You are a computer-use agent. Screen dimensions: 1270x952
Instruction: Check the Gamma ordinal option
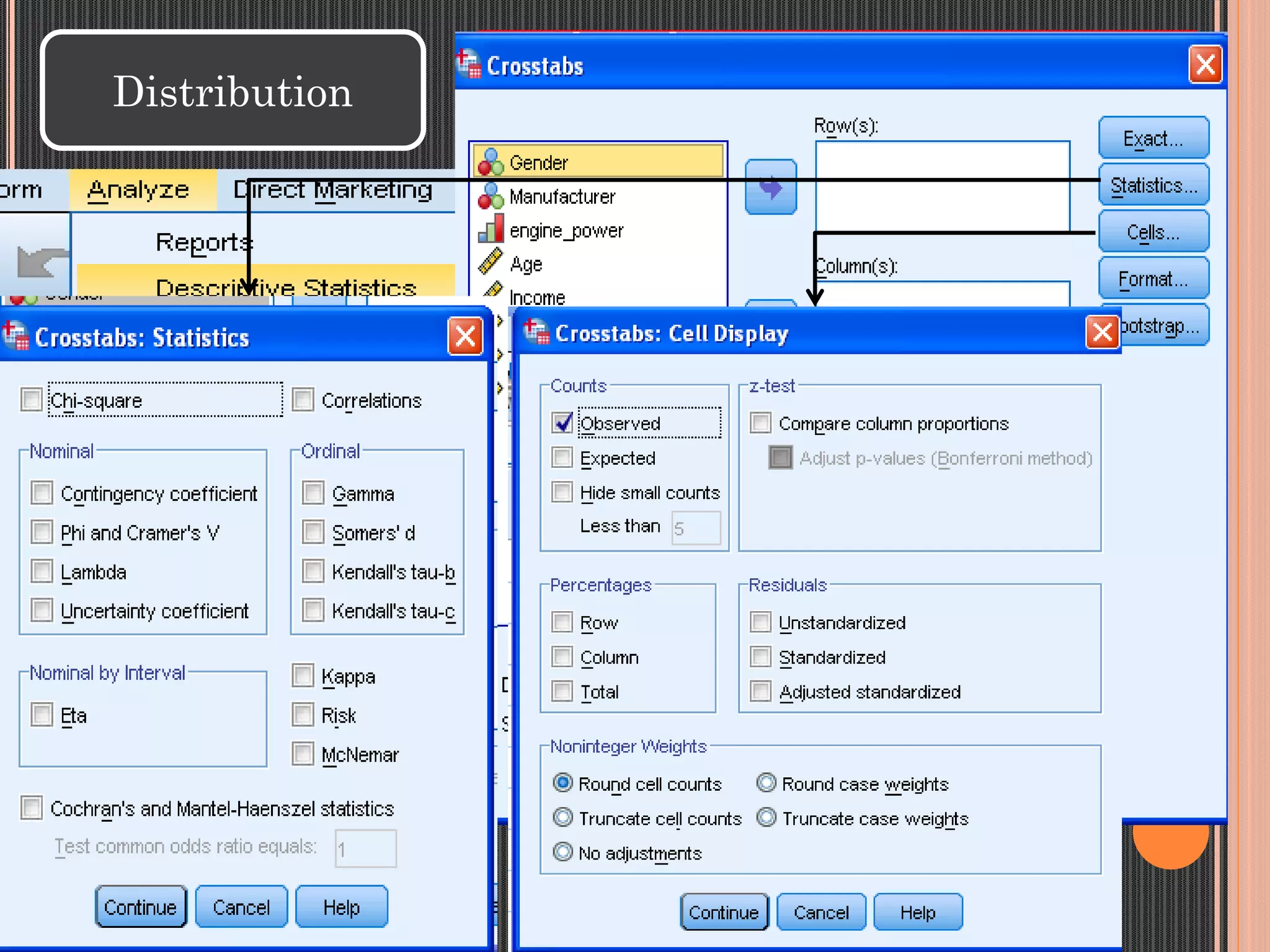point(313,493)
